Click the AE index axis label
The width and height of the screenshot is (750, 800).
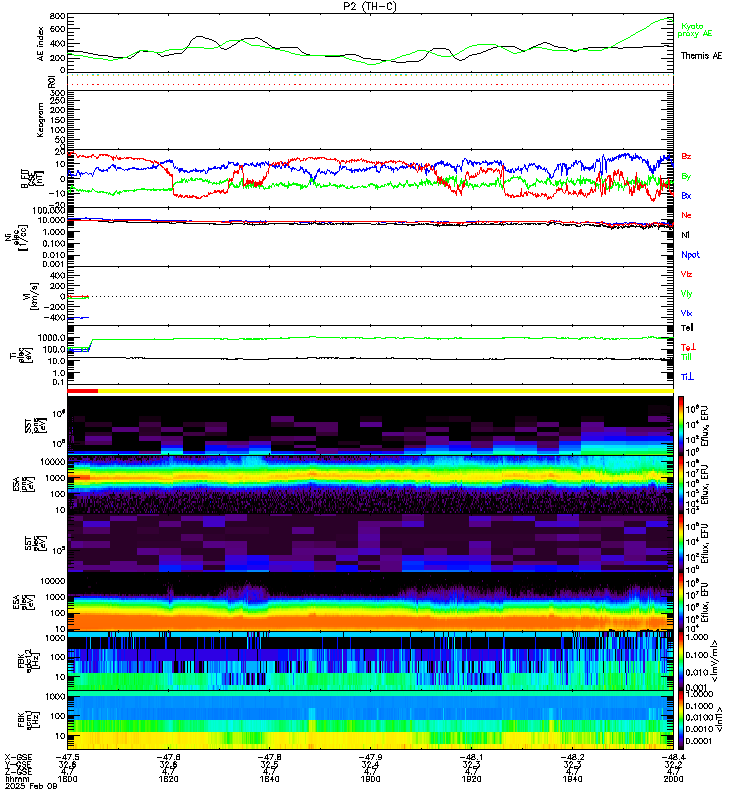(x=41, y=44)
